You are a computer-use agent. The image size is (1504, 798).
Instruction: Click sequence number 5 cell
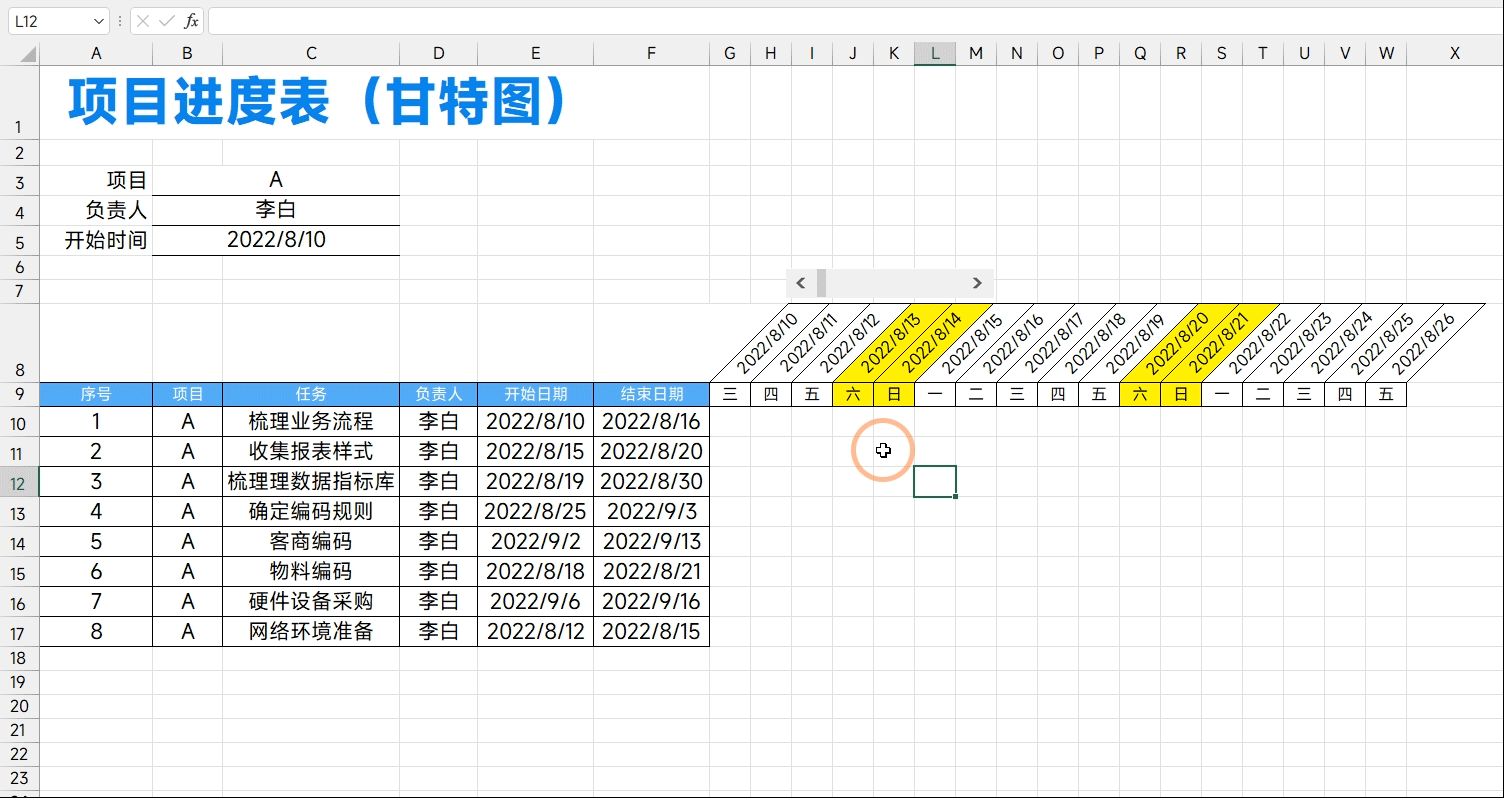click(96, 542)
